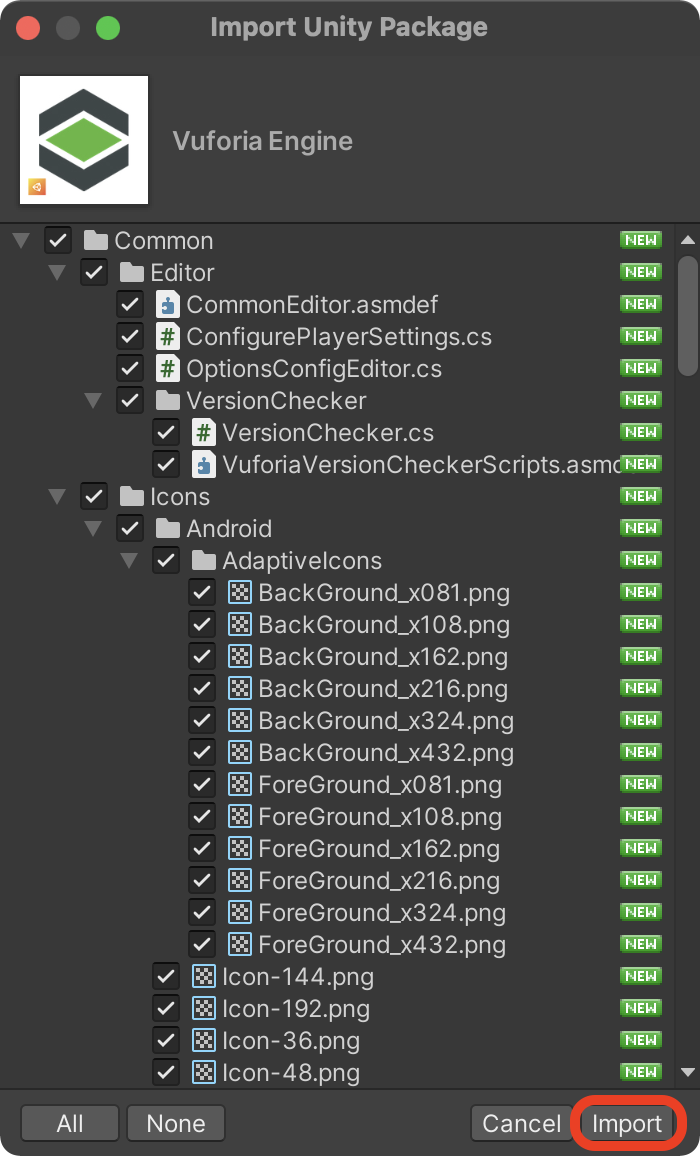Click the Android folder icon
This screenshot has height=1156, width=700.
point(167,529)
